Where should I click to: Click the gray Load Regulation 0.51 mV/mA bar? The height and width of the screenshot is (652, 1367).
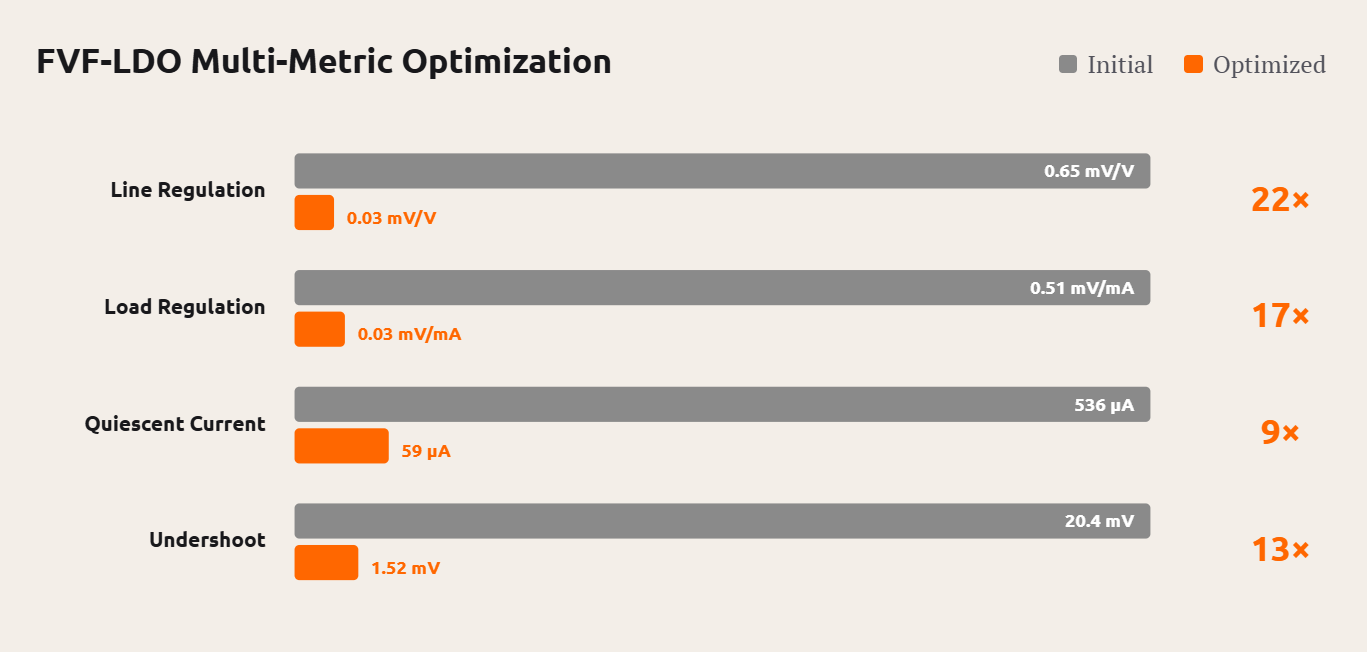(x=722, y=288)
